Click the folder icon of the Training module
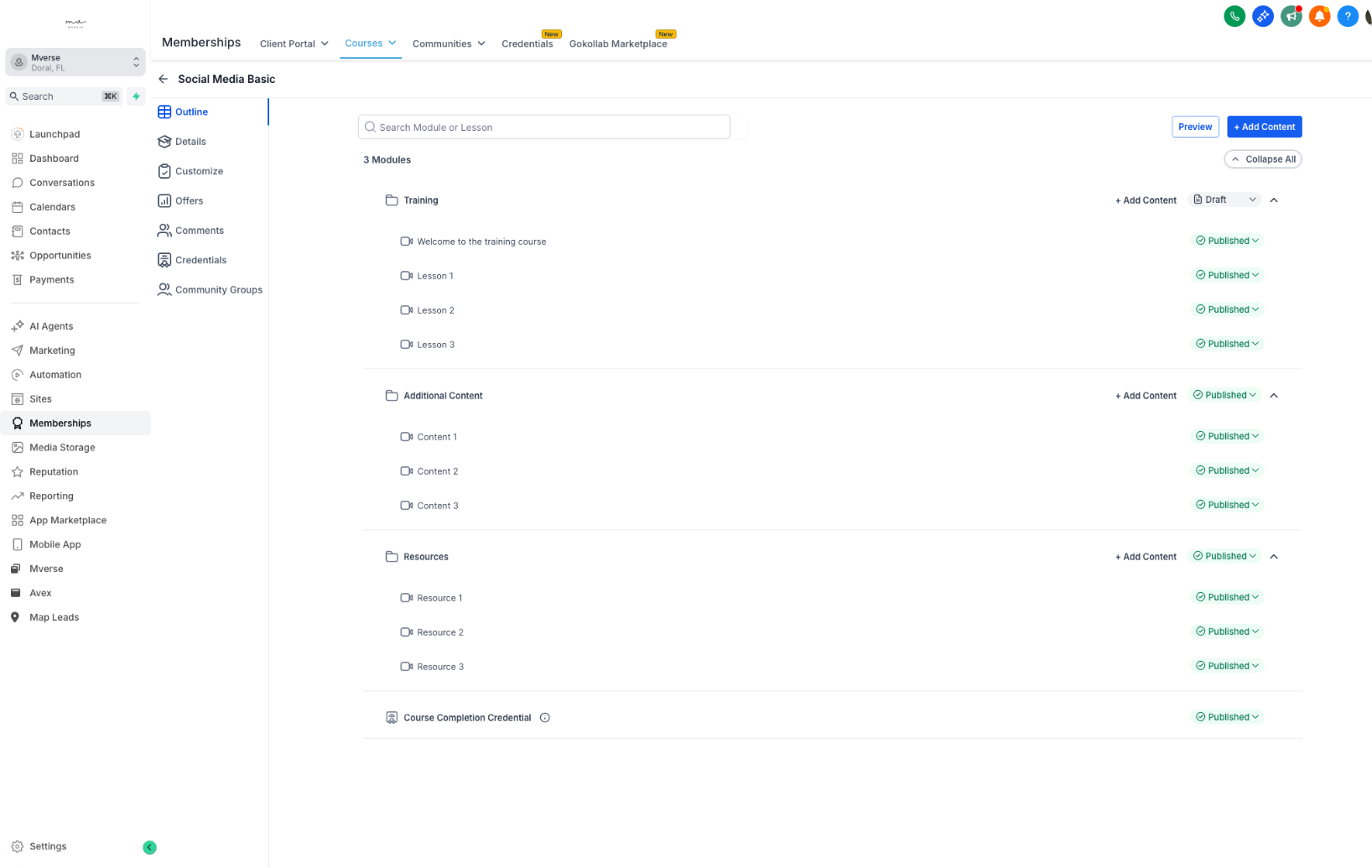The height and width of the screenshot is (868, 1372). pyautogui.click(x=392, y=200)
